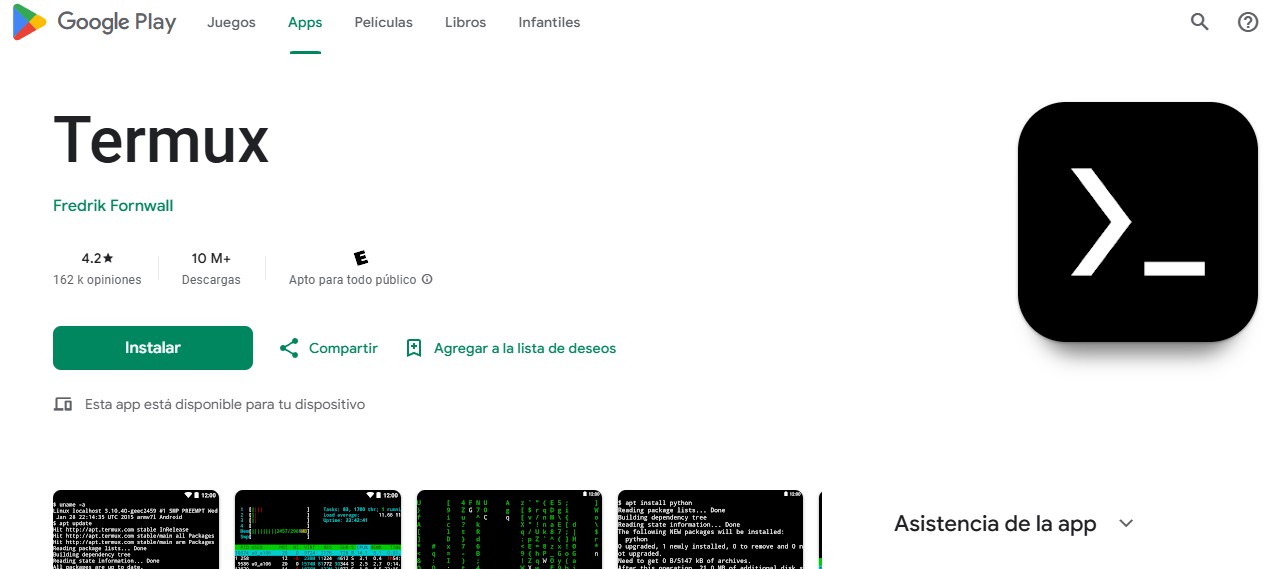This screenshot has height=569, width=1275.
Task: Click the Termux app icon image
Action: [x=1137, y=222]
